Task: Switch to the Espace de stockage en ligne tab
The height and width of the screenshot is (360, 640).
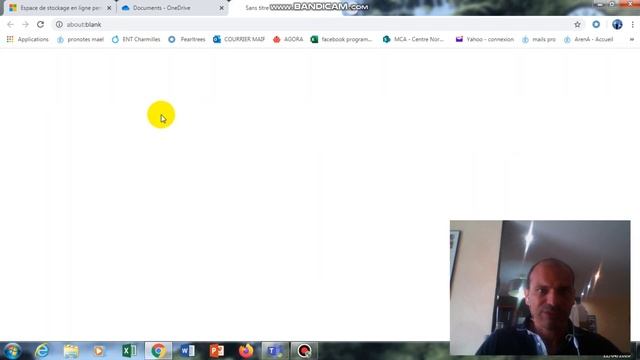Action: pos(60,8)
